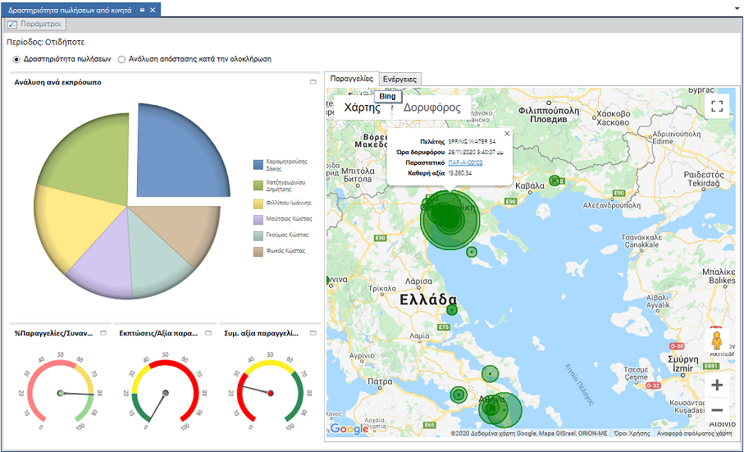Open the Παραγγελίες tab

(352, 78)
